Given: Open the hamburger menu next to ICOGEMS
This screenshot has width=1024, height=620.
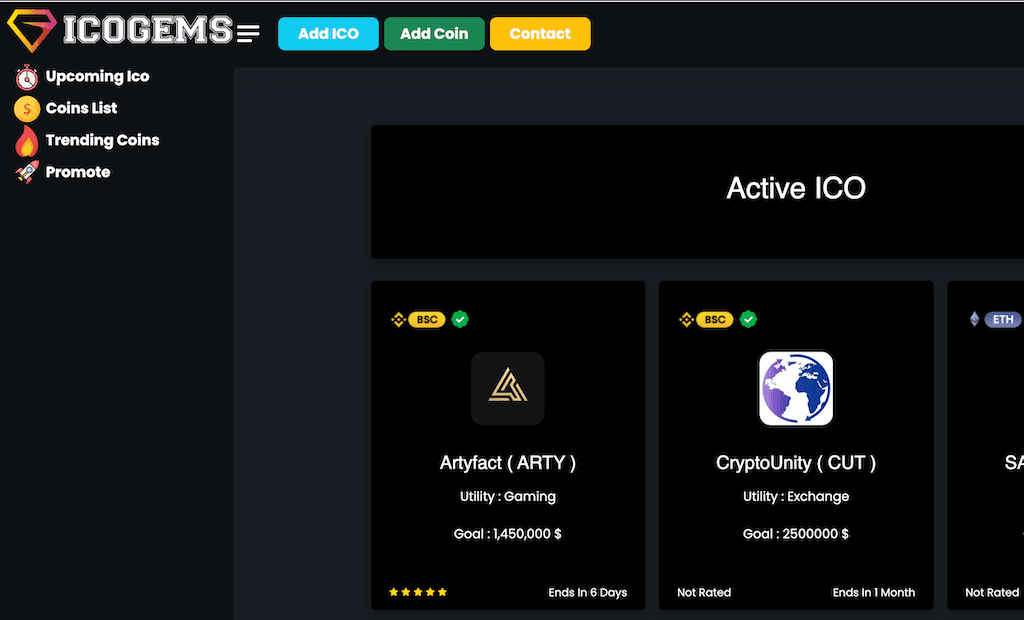Looking at the screenshot, I should pos(248,33).
